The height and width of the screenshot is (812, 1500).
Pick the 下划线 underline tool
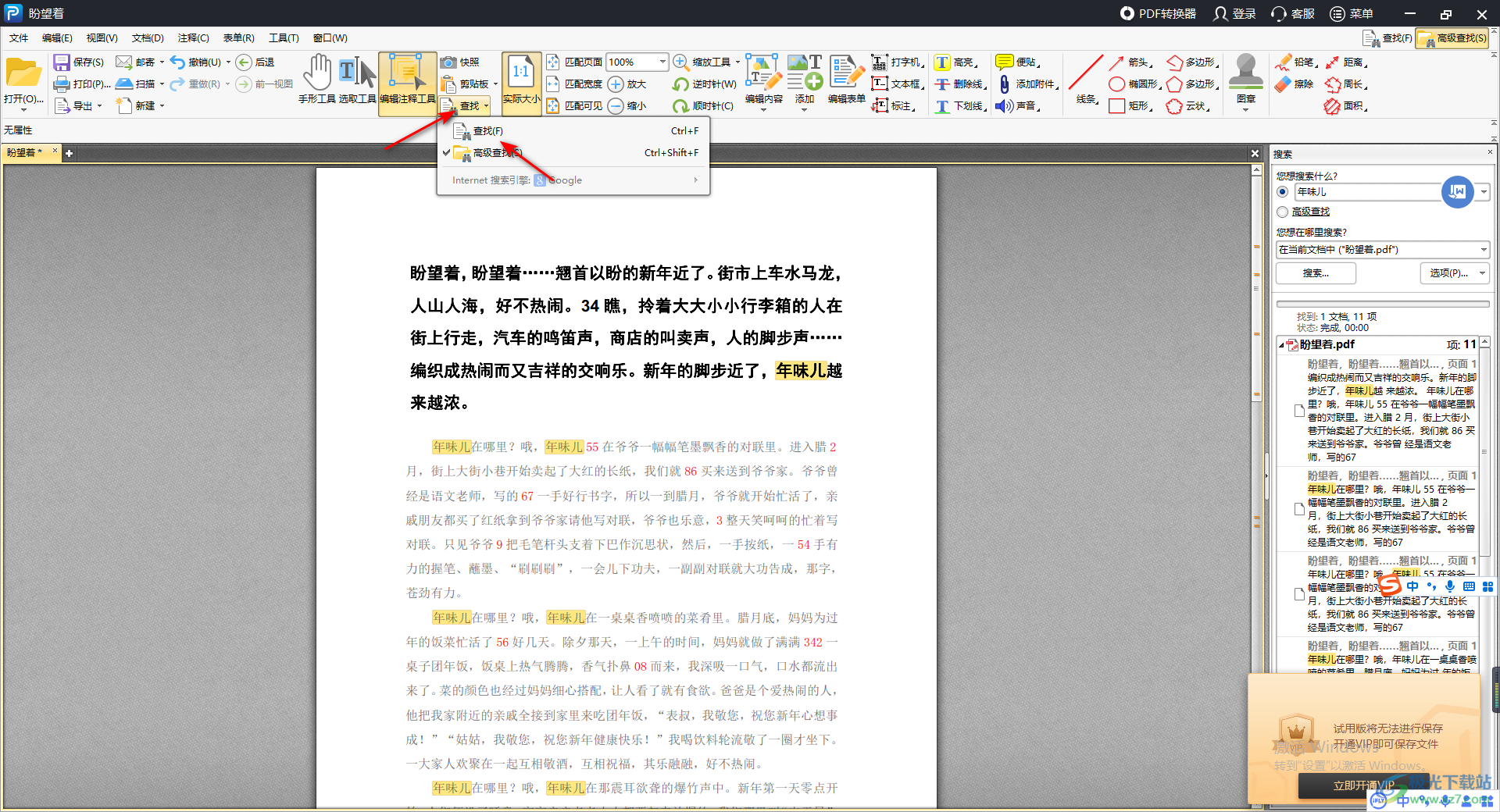click(x=959, y=105)
